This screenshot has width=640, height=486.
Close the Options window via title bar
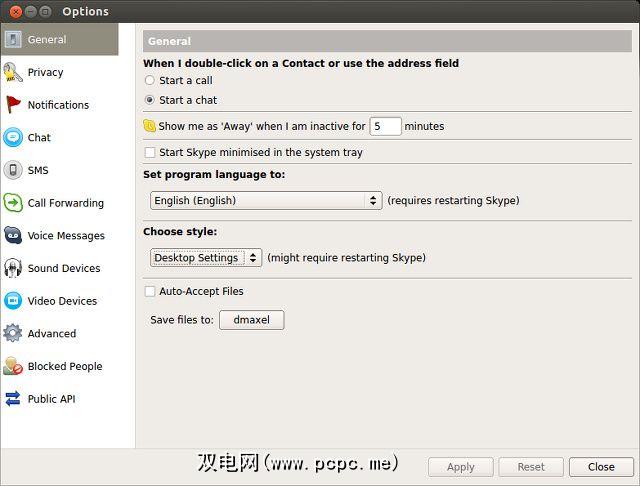pos(16,12)
